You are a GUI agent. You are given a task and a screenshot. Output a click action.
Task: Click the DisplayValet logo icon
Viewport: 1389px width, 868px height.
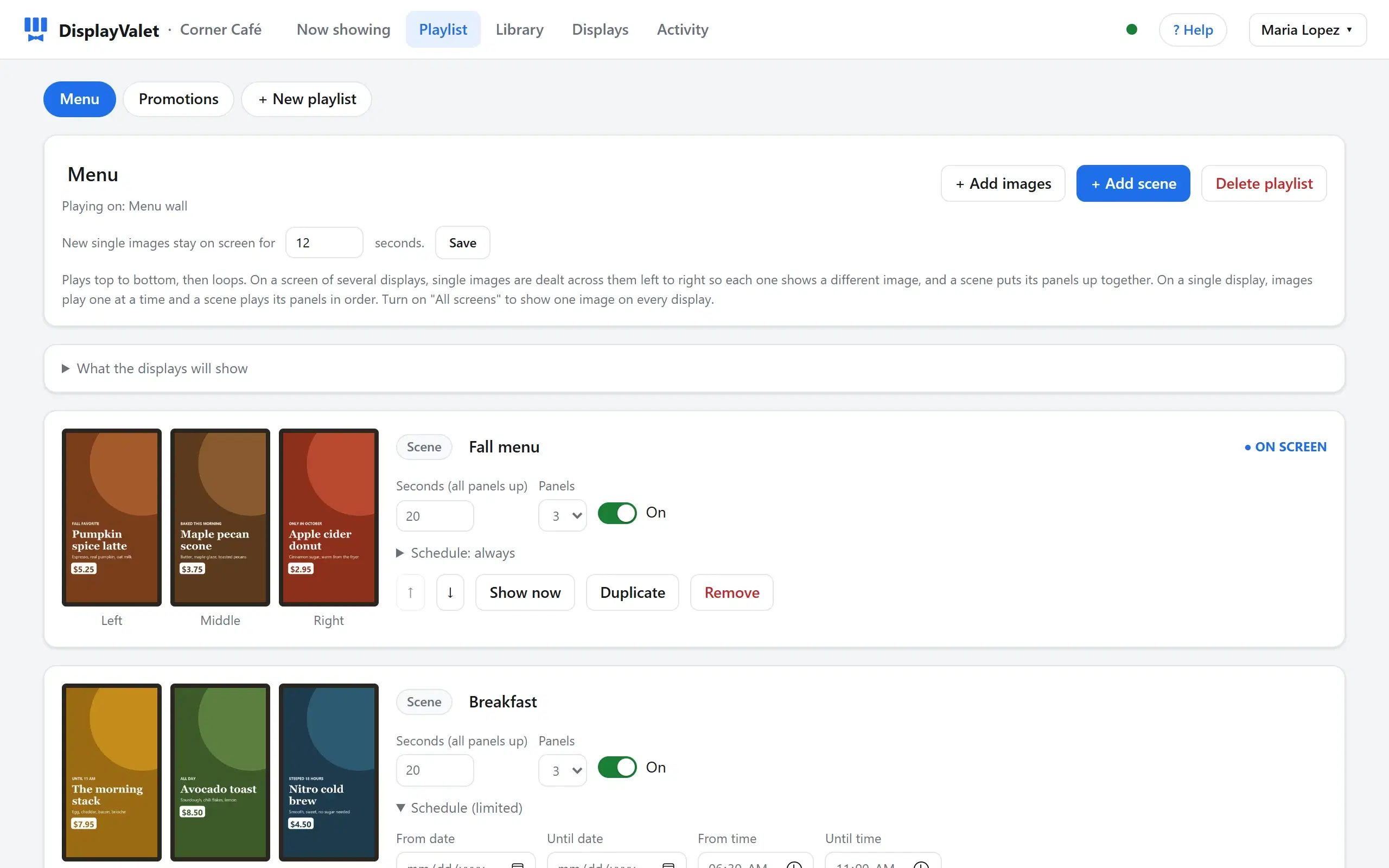(x=36, y=29)
